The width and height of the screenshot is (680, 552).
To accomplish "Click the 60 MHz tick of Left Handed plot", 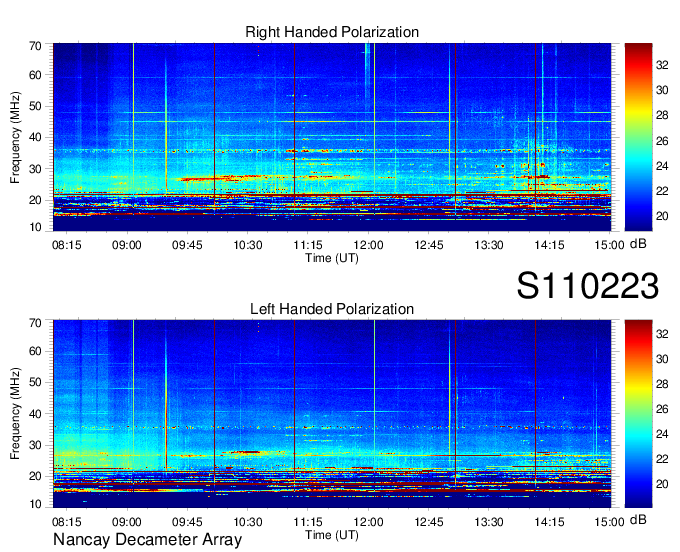I will pos(35,351).
